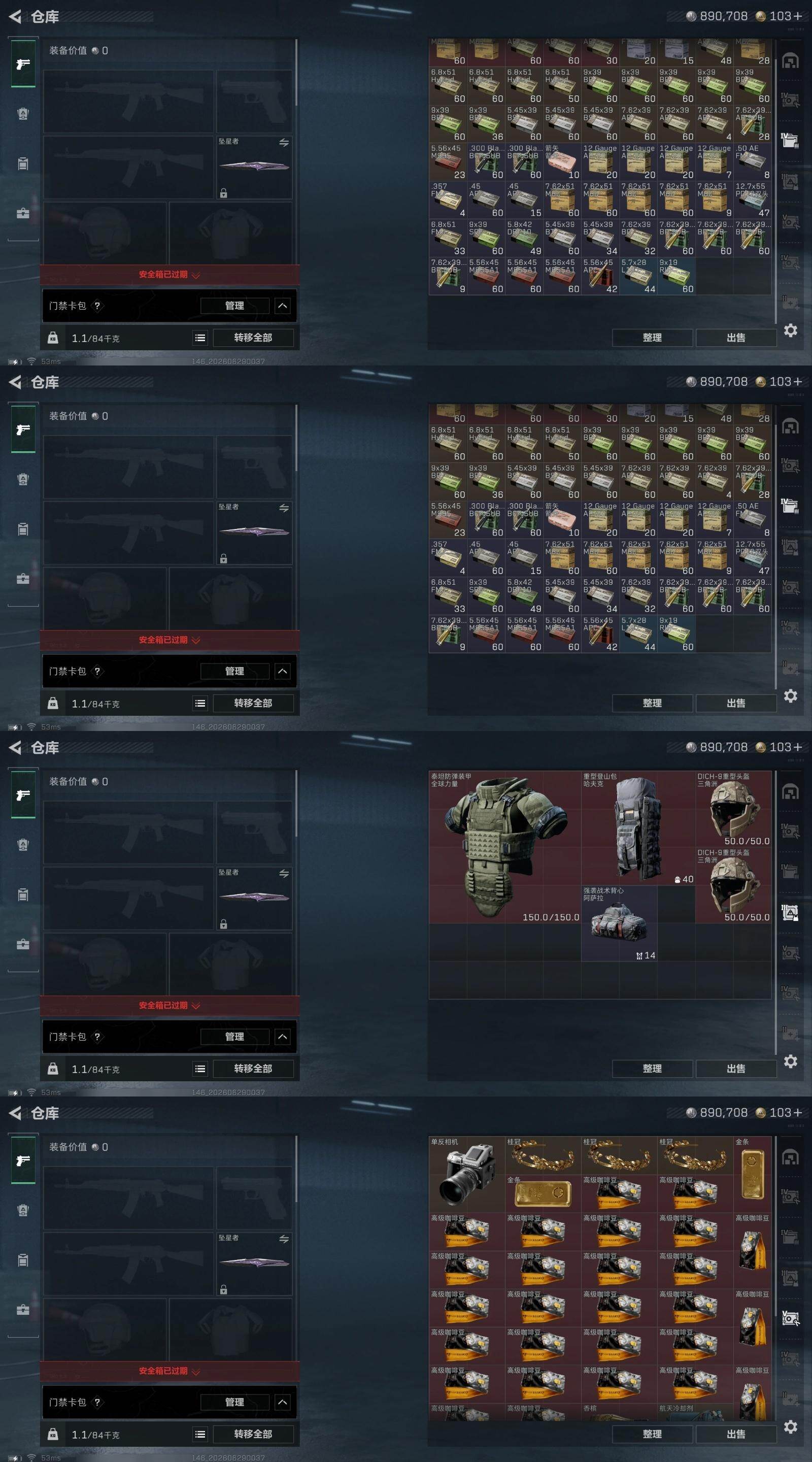In the coffee-bean screenshot, click the 整理 button
812x1462 pixels.
(652, 1434)
